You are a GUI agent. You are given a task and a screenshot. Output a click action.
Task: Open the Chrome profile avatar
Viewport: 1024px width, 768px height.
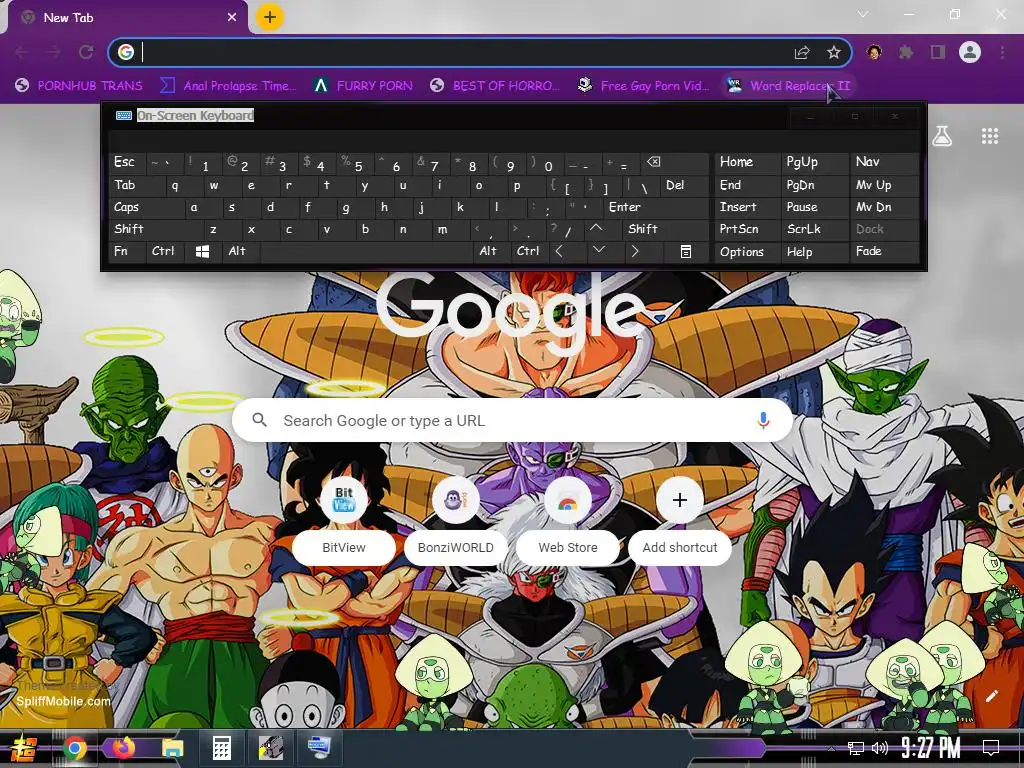point(970,52)
